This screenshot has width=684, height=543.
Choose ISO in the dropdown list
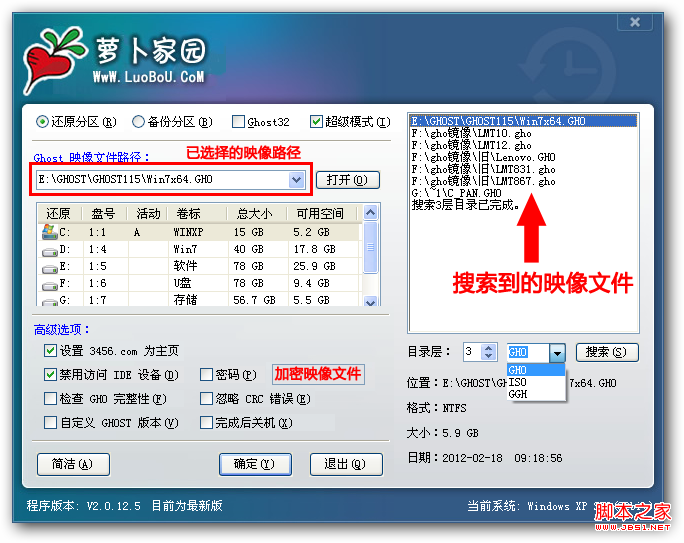(x=536, y=382)
